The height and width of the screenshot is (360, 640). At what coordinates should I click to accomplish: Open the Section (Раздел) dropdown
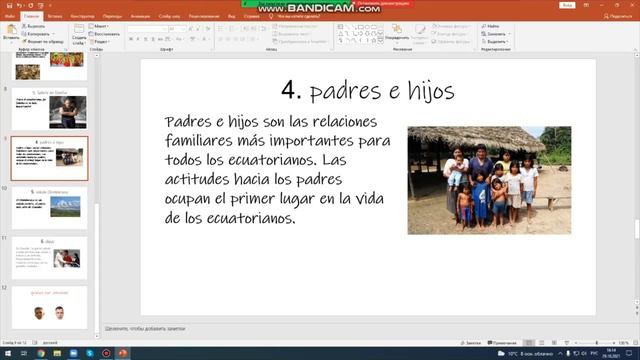pyautogui.click(x=100, y=42)
